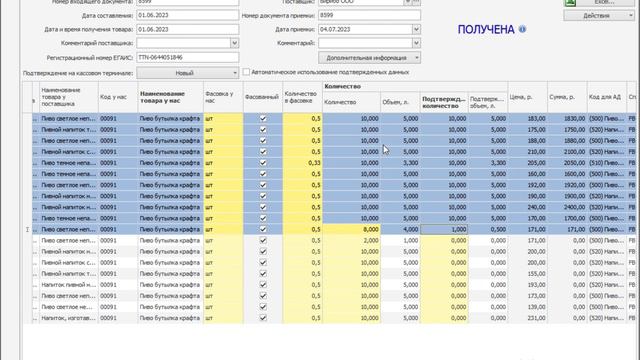Click the Код для АД column header
640x360 pixels.
[x=607, y=97]
